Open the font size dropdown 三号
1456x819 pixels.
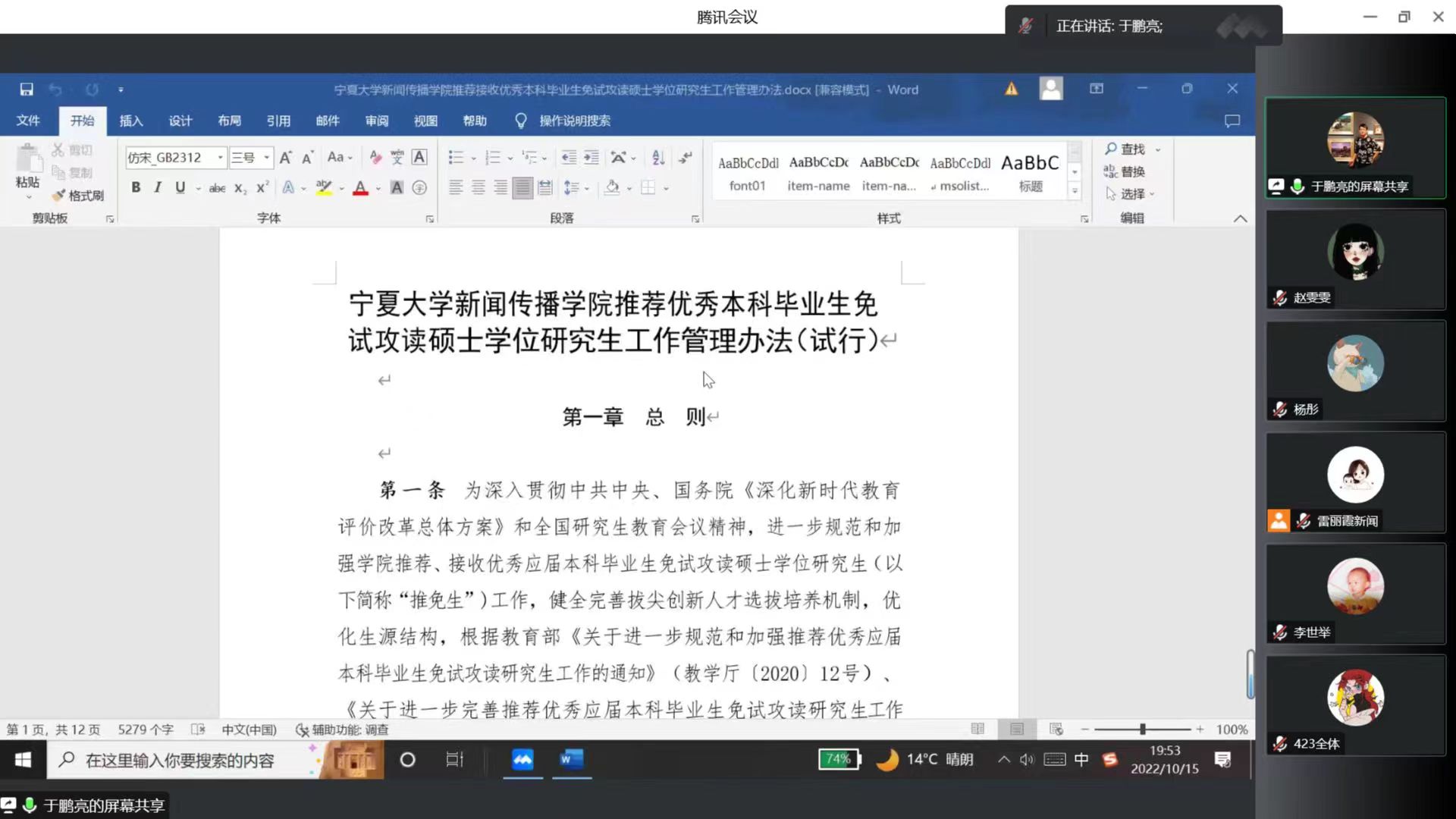point(266,158)
